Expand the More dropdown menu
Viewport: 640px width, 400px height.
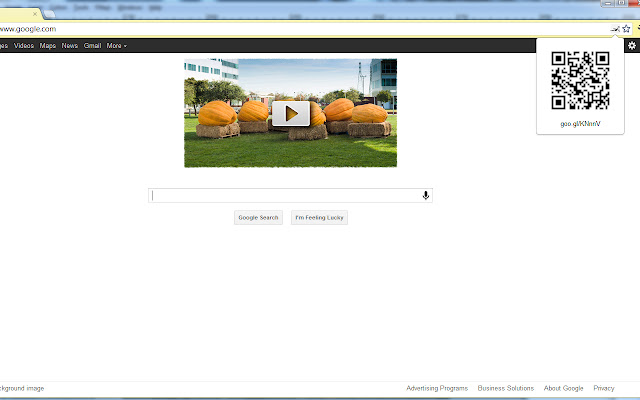coord(116,46)
